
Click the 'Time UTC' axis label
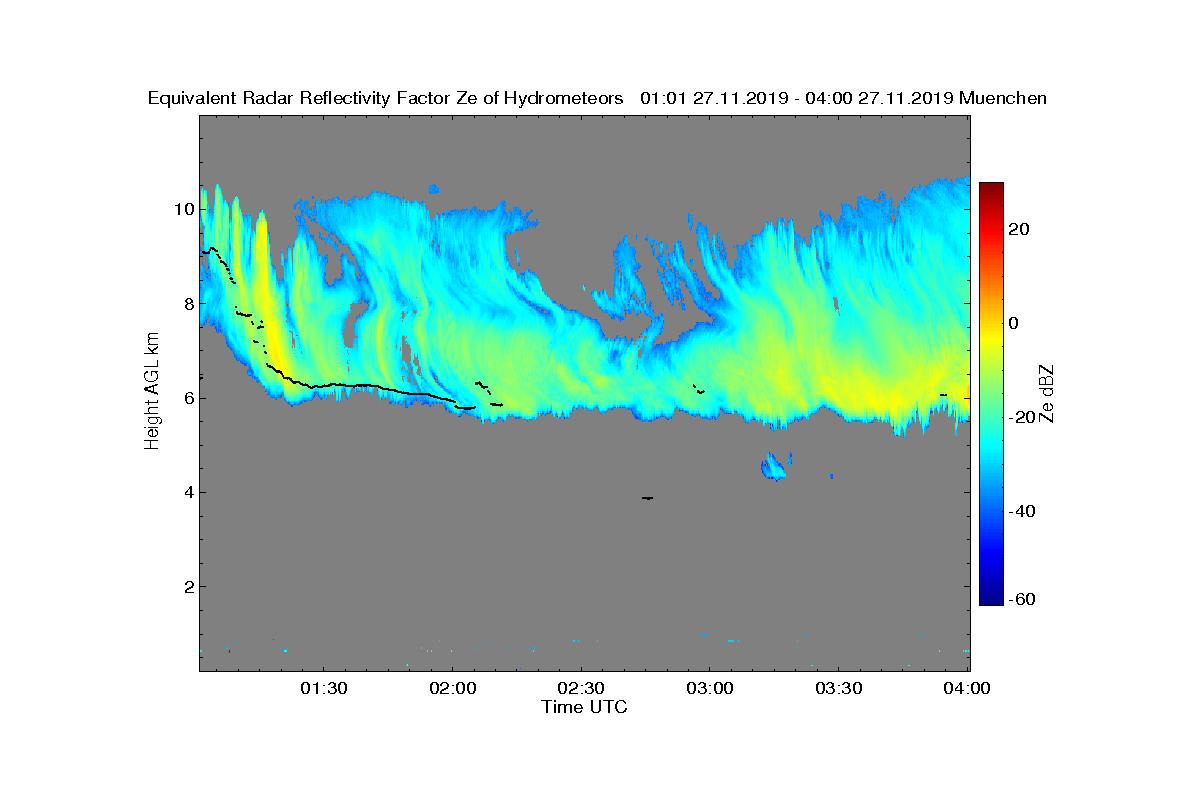(584, 707)
